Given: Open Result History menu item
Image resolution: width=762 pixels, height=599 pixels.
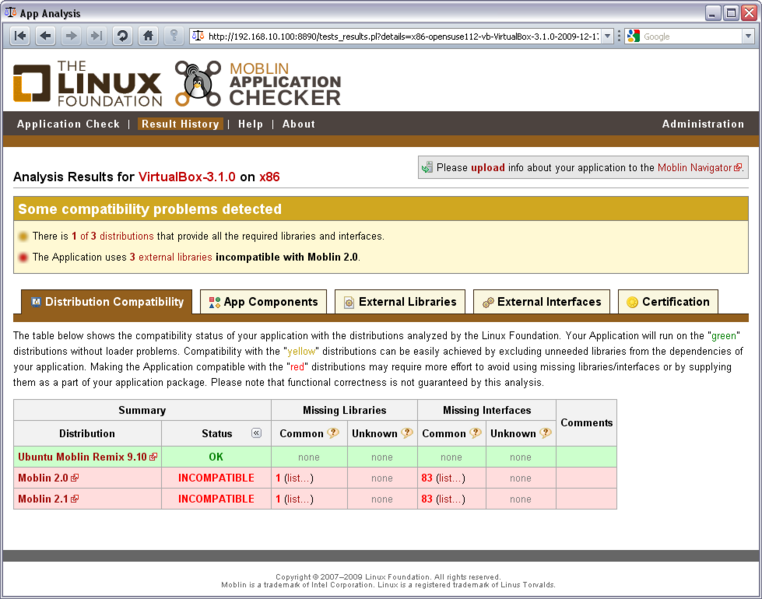Looking at the screenshot, I should [x=180, y=124].
